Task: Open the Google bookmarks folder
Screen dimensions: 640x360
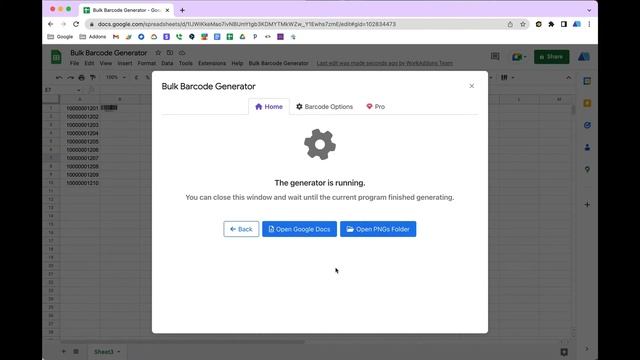Action: 60,37
